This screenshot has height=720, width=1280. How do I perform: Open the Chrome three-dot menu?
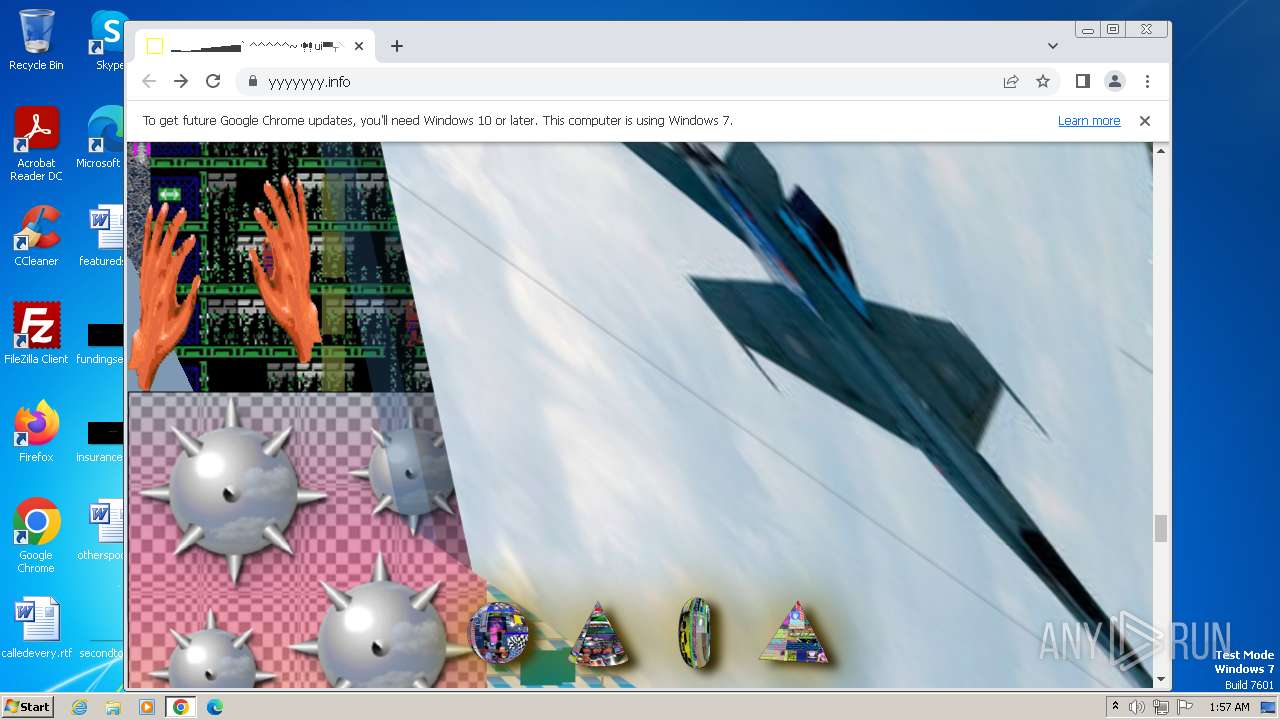1147,81
